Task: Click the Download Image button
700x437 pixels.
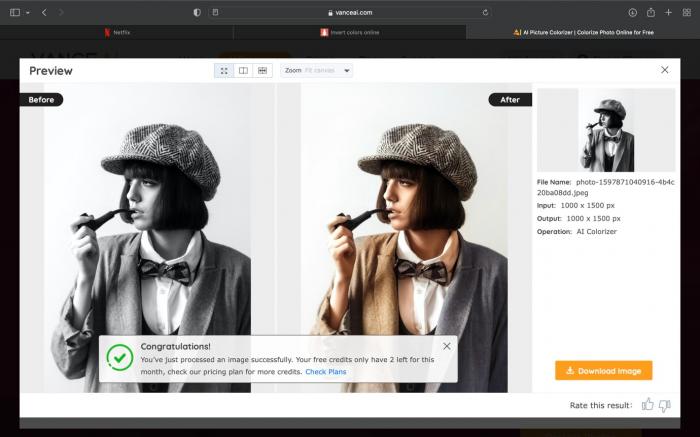Action: click(x=604, y=370)
